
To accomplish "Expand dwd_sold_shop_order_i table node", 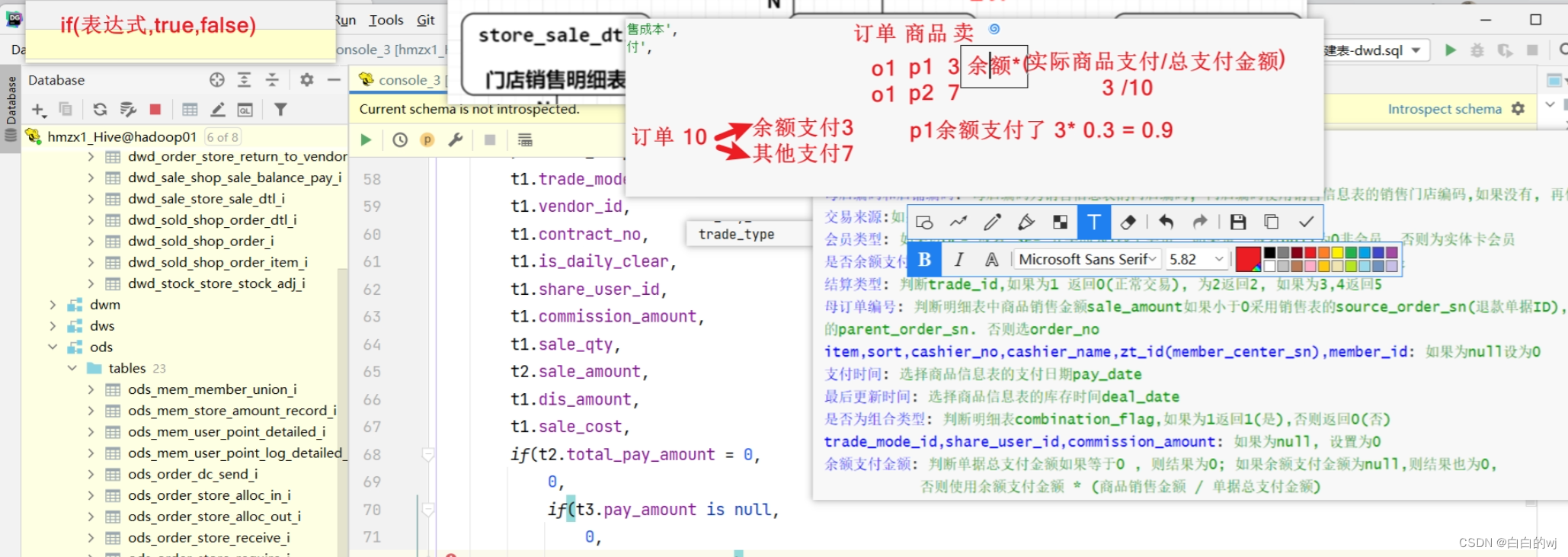I will (91, 241).
